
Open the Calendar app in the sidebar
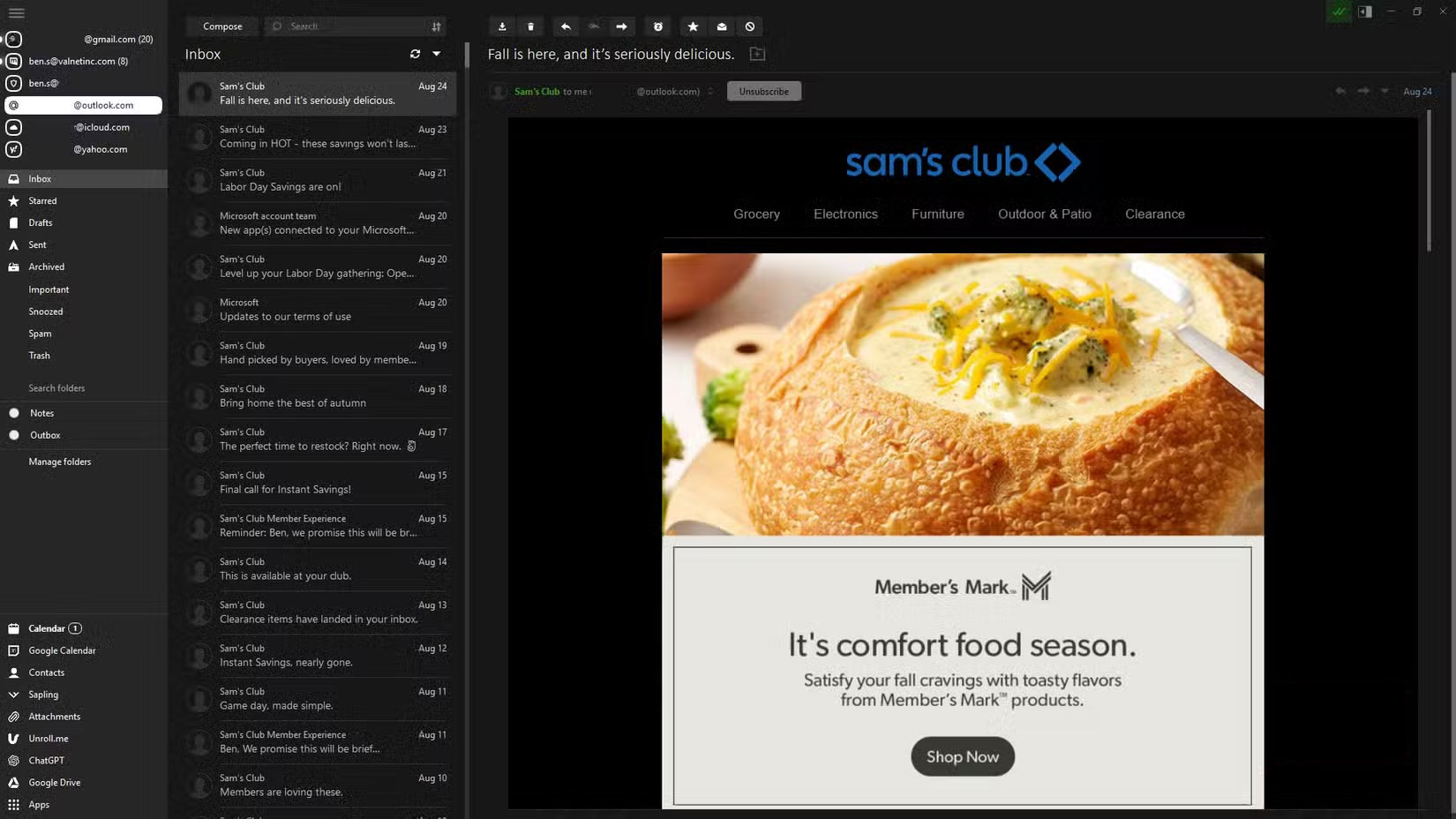[46, 628]
